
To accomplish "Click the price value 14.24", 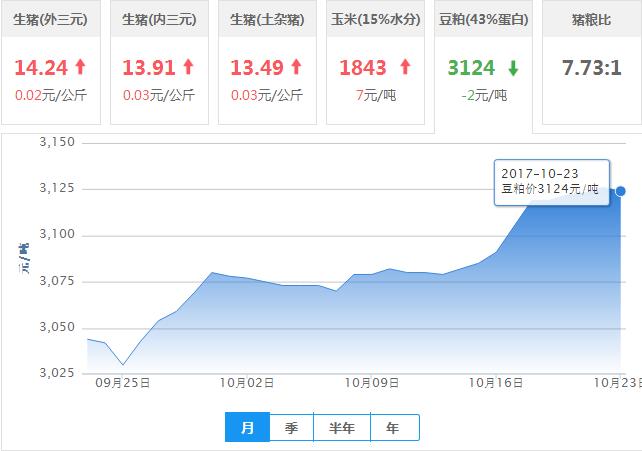I will tap(41, 68).
